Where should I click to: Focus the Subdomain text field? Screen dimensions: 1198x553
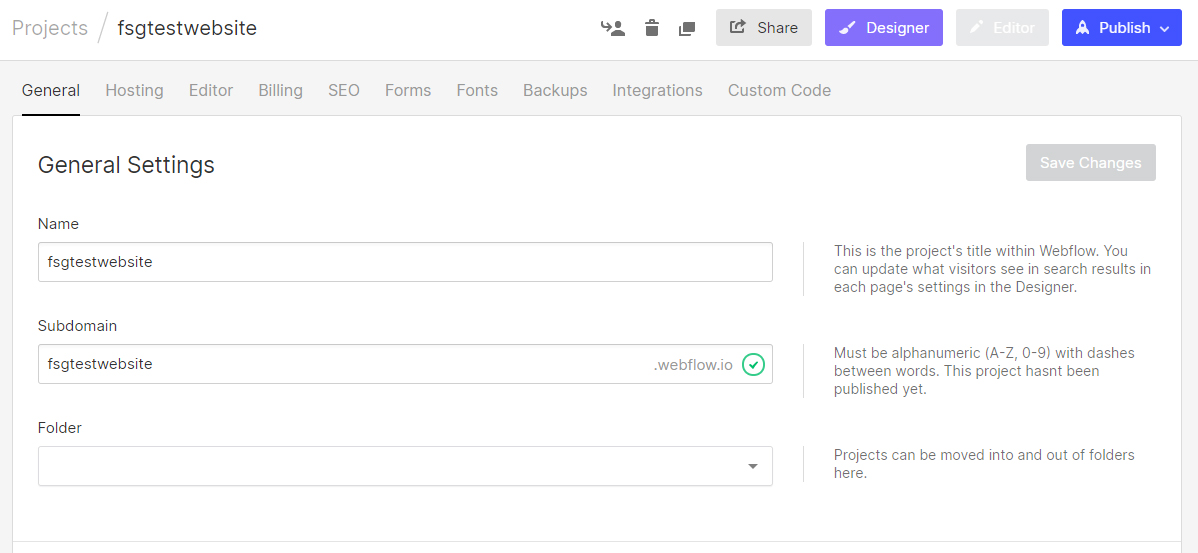tap(340, 364)
